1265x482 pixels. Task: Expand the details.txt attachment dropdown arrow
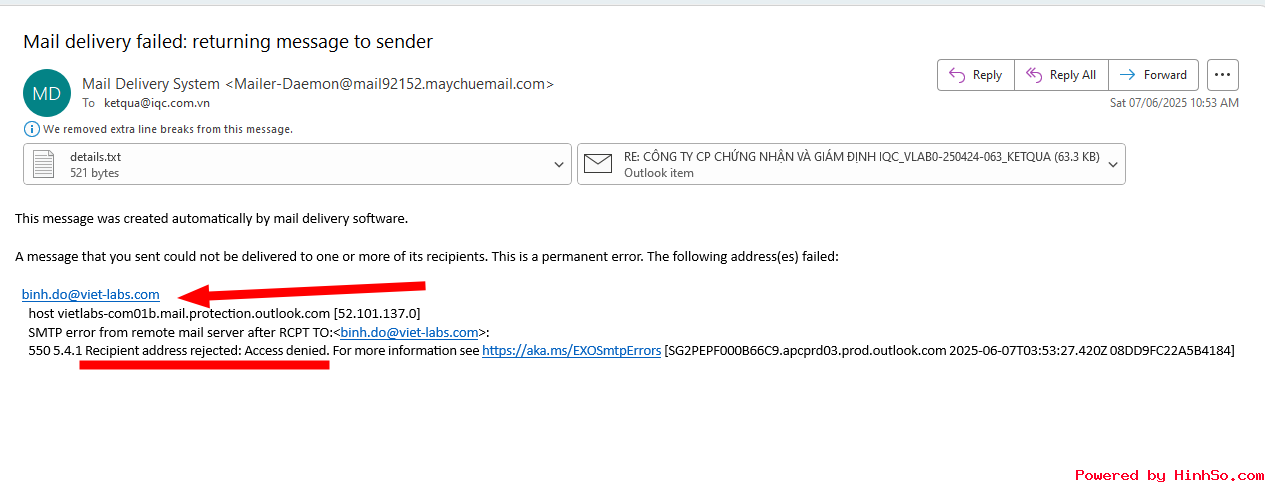tap(559, 165)
